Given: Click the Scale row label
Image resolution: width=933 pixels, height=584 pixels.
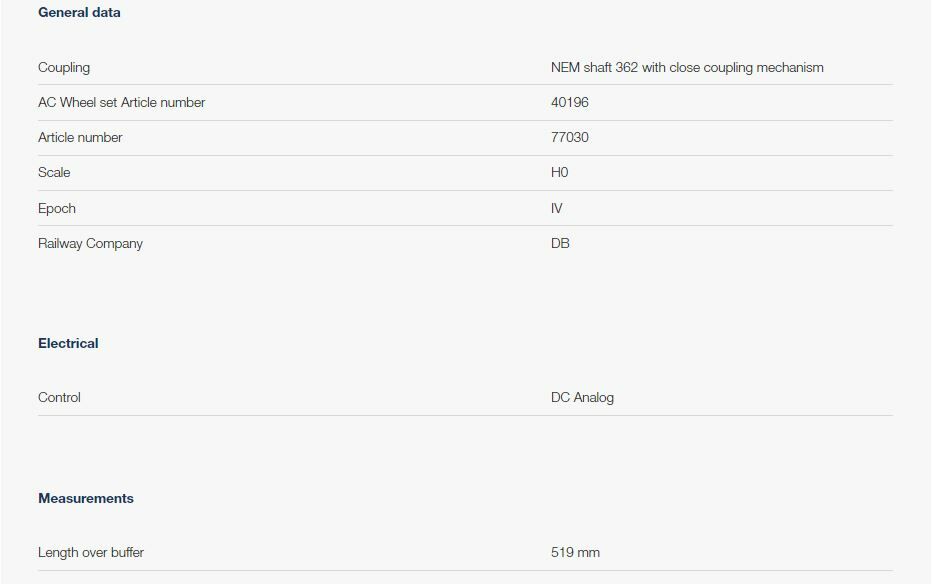Looking at the screenshot, I should point(54,173).
